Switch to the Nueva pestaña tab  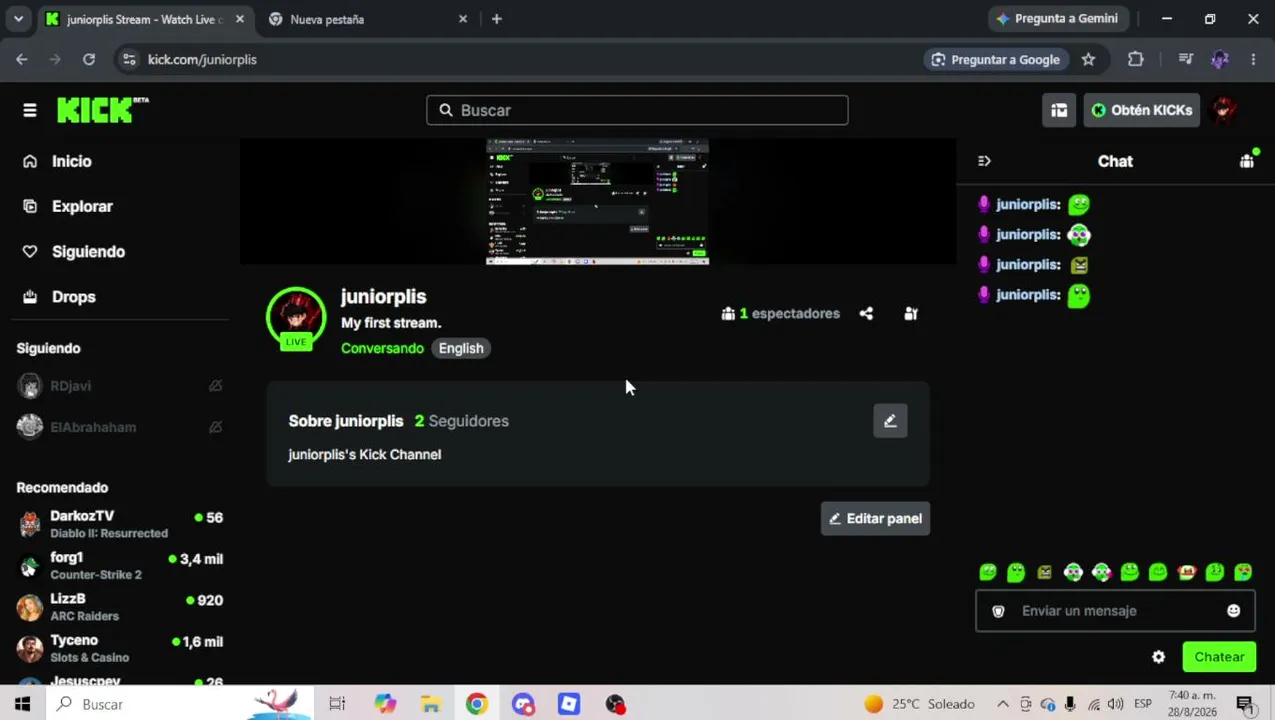pos(367,19)
